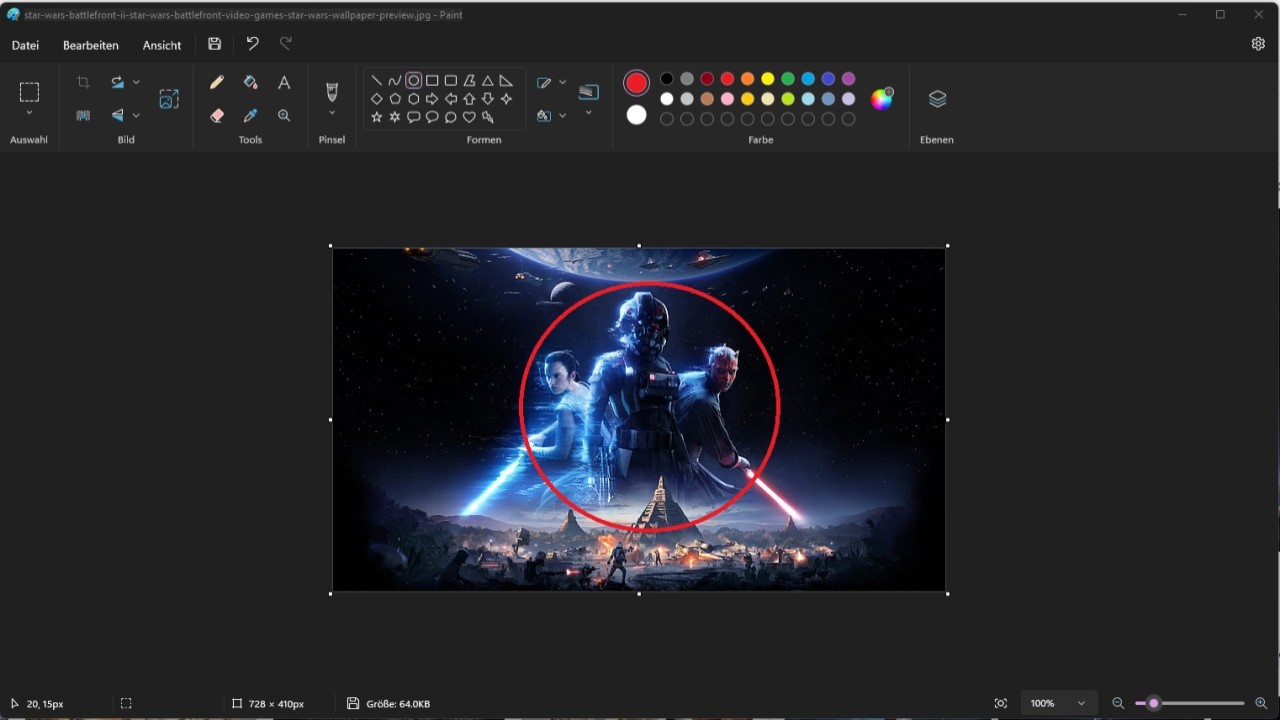
Task: Select the Pencil tool
Action: click(x=217, y=82)
